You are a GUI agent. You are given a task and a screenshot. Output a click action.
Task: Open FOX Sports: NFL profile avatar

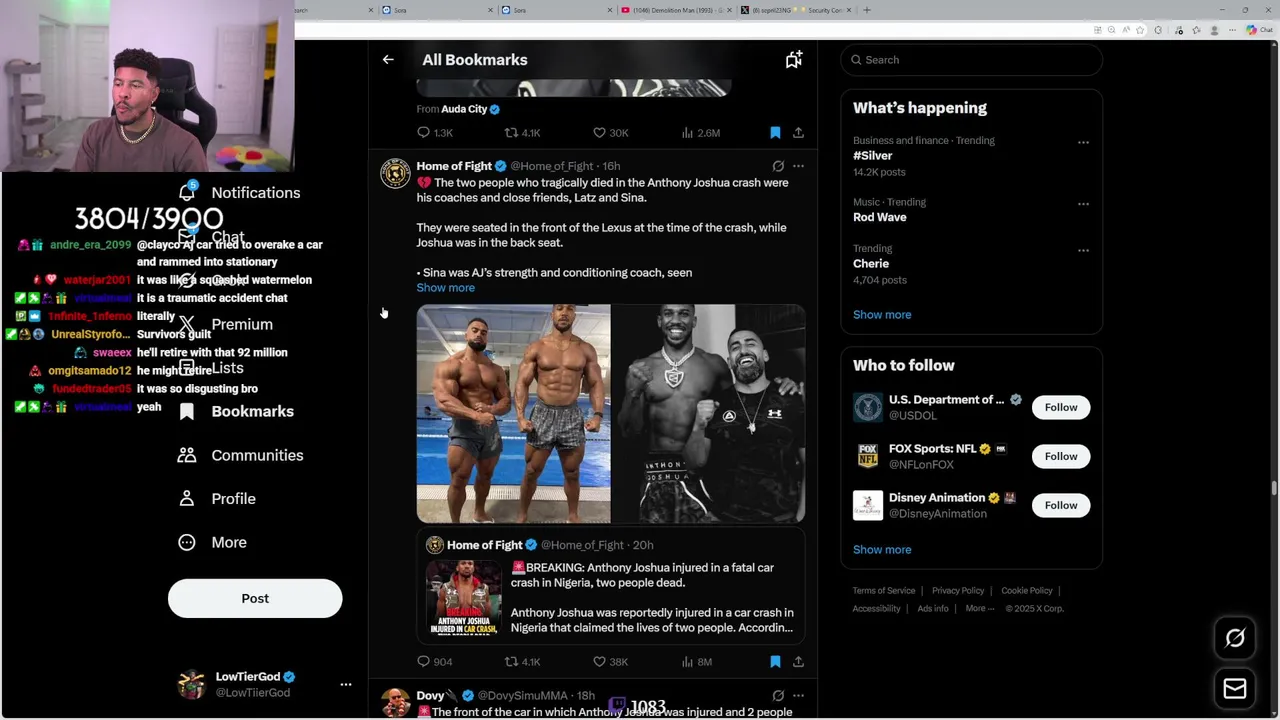(868, 456)
